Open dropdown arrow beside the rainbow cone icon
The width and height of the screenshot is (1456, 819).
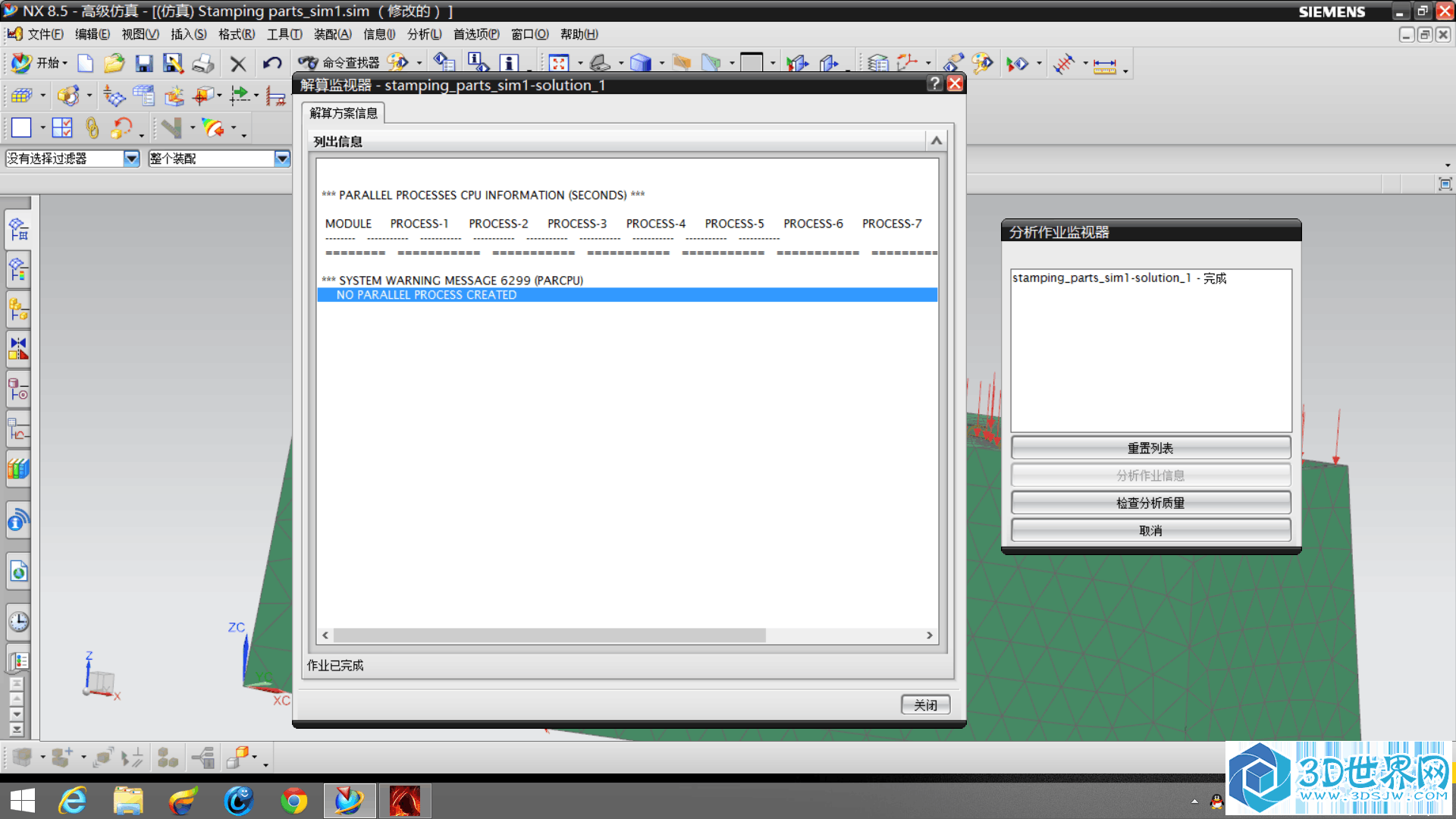[x=234, y=128]
